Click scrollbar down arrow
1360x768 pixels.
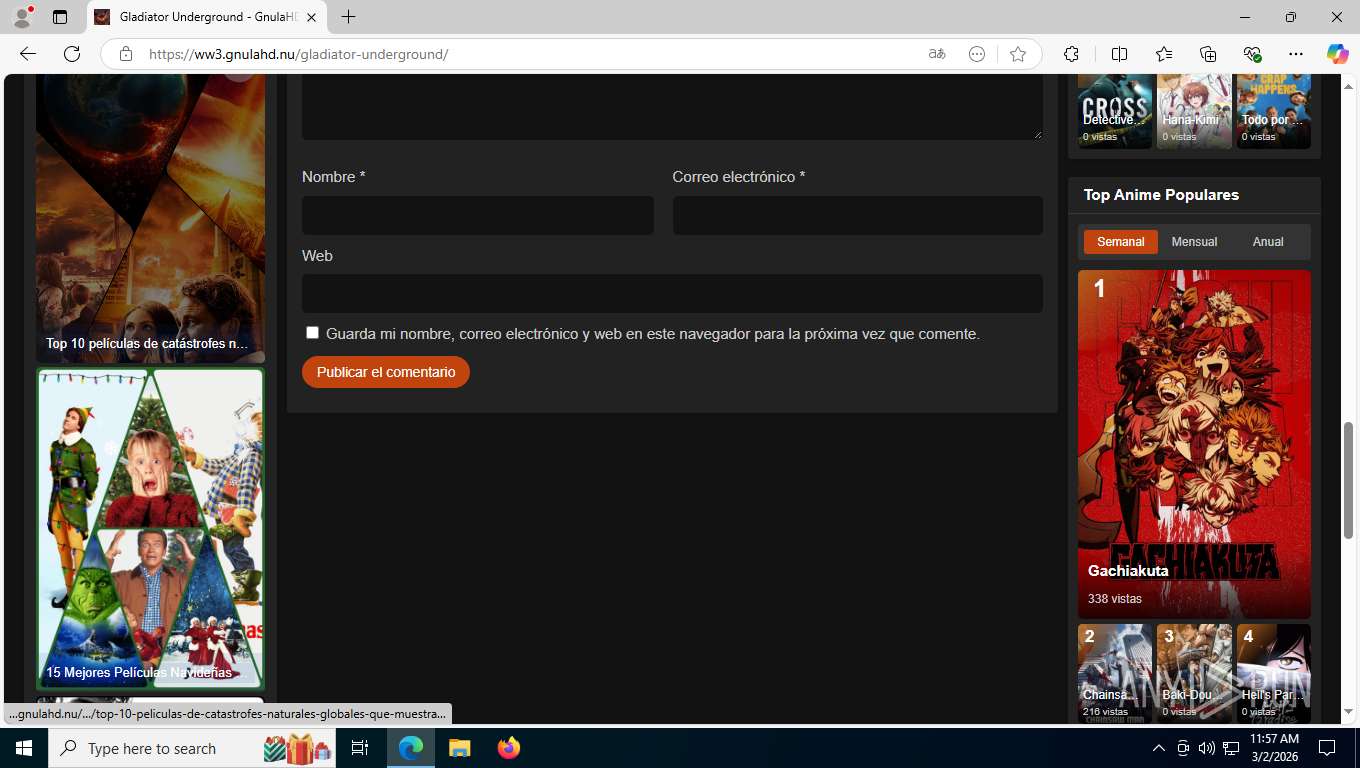click(x=1348, y=712)
